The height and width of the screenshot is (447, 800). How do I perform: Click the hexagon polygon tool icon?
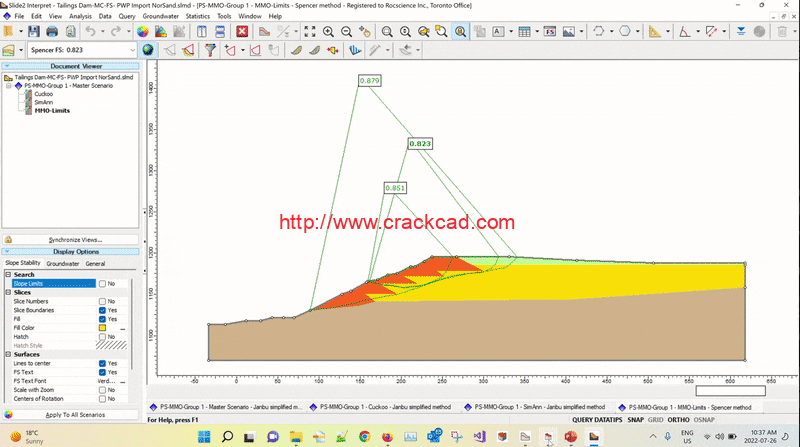tap(624, 32)
